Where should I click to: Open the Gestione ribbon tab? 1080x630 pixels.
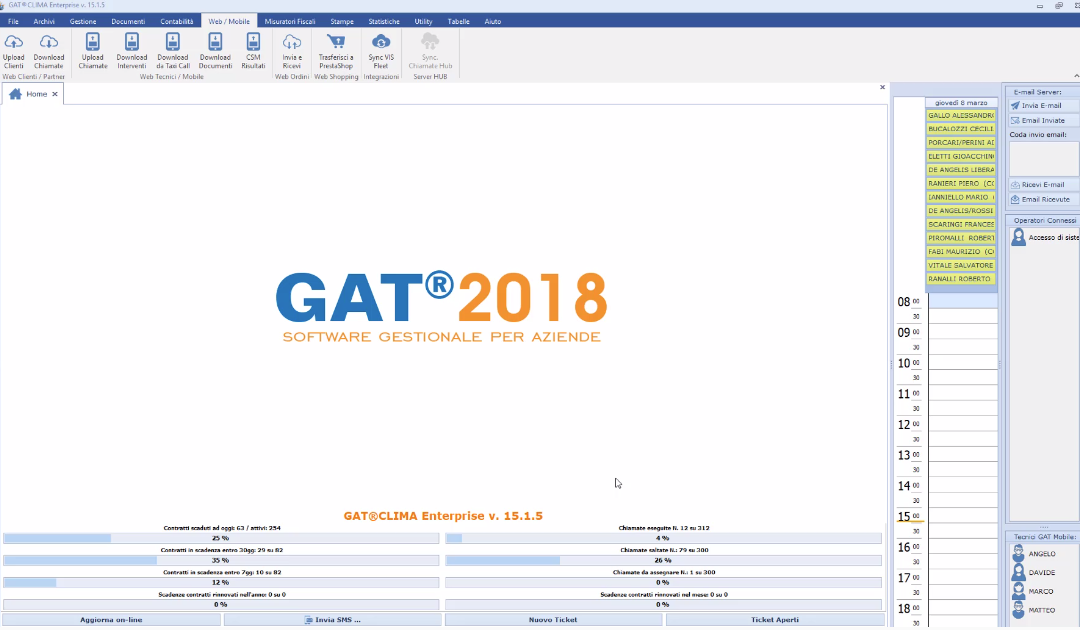pos(83,21)
